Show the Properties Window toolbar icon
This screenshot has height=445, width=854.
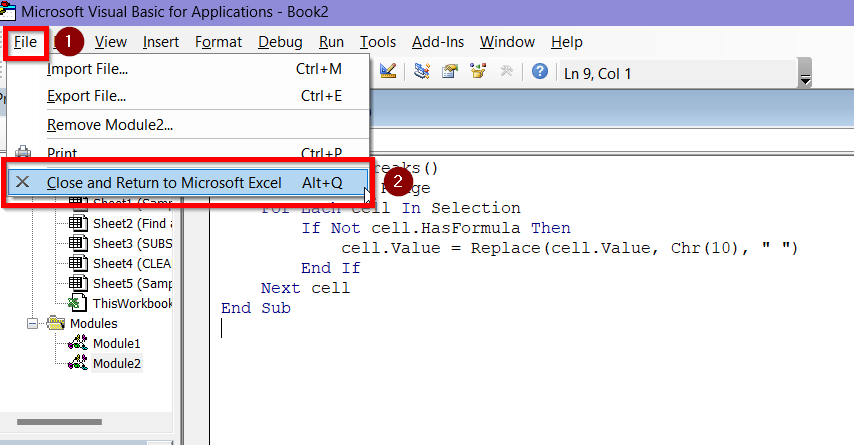pyautogui.click(x=450, y=71)
